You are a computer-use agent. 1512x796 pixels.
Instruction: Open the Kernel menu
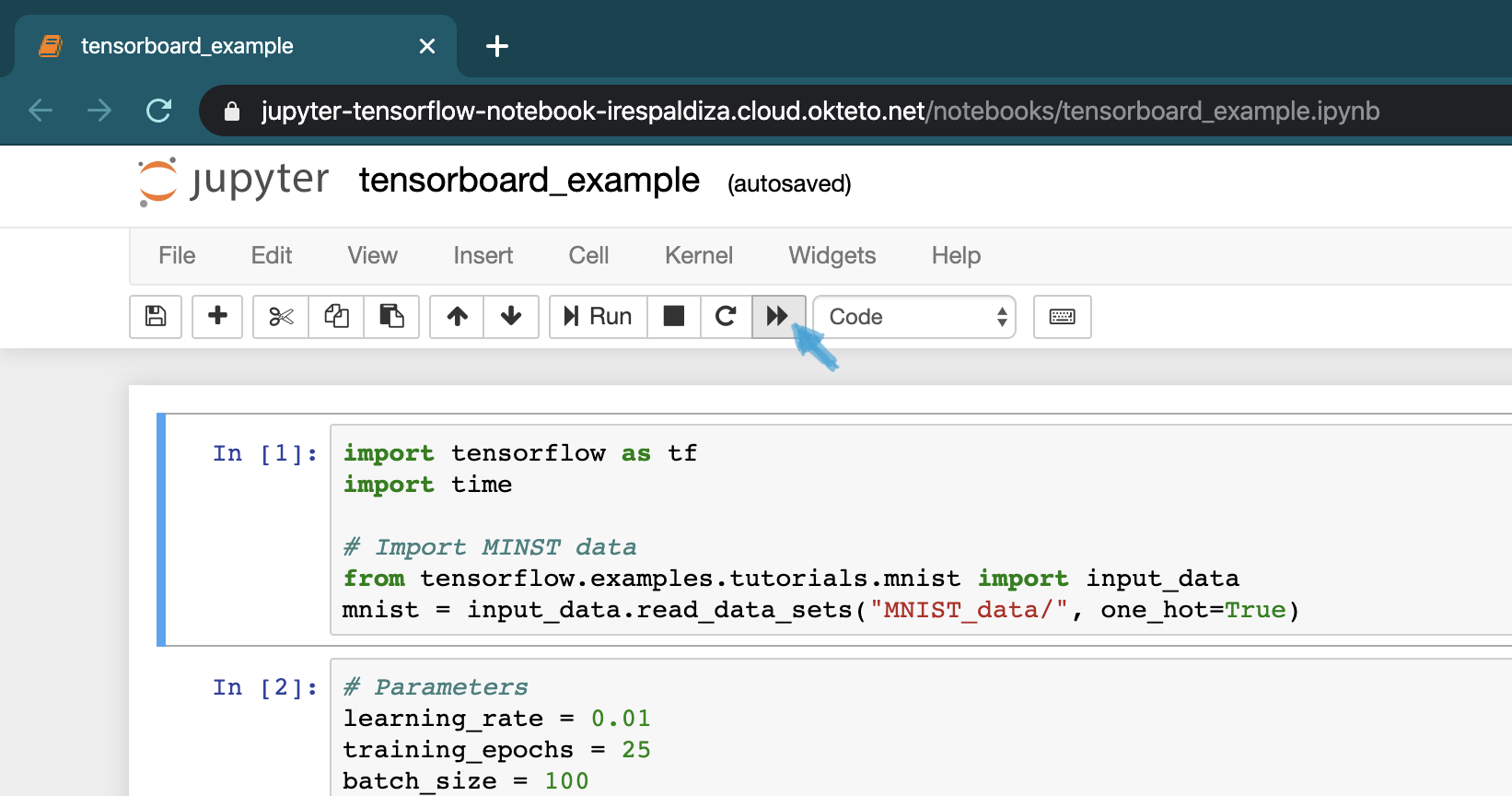click(x=699, y=255)
